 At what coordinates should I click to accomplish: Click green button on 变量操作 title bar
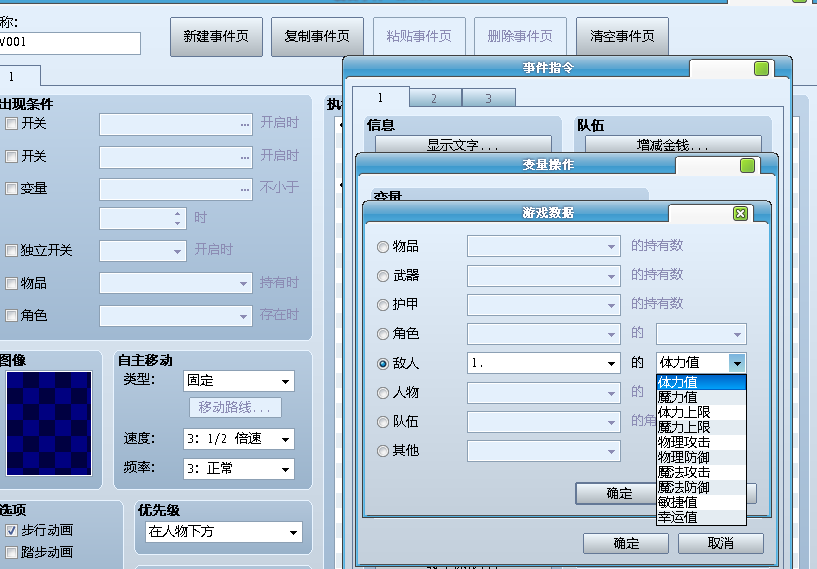pos(748,166)
